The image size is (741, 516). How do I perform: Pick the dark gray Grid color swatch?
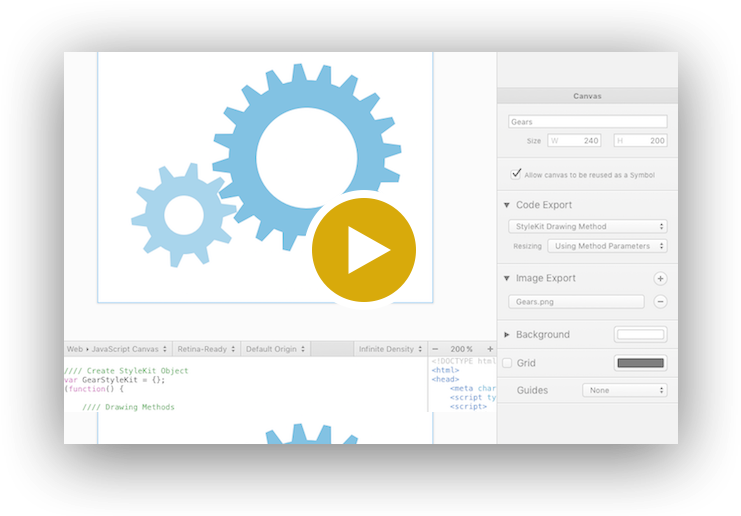pyautogui.click(x=640, y=363)
